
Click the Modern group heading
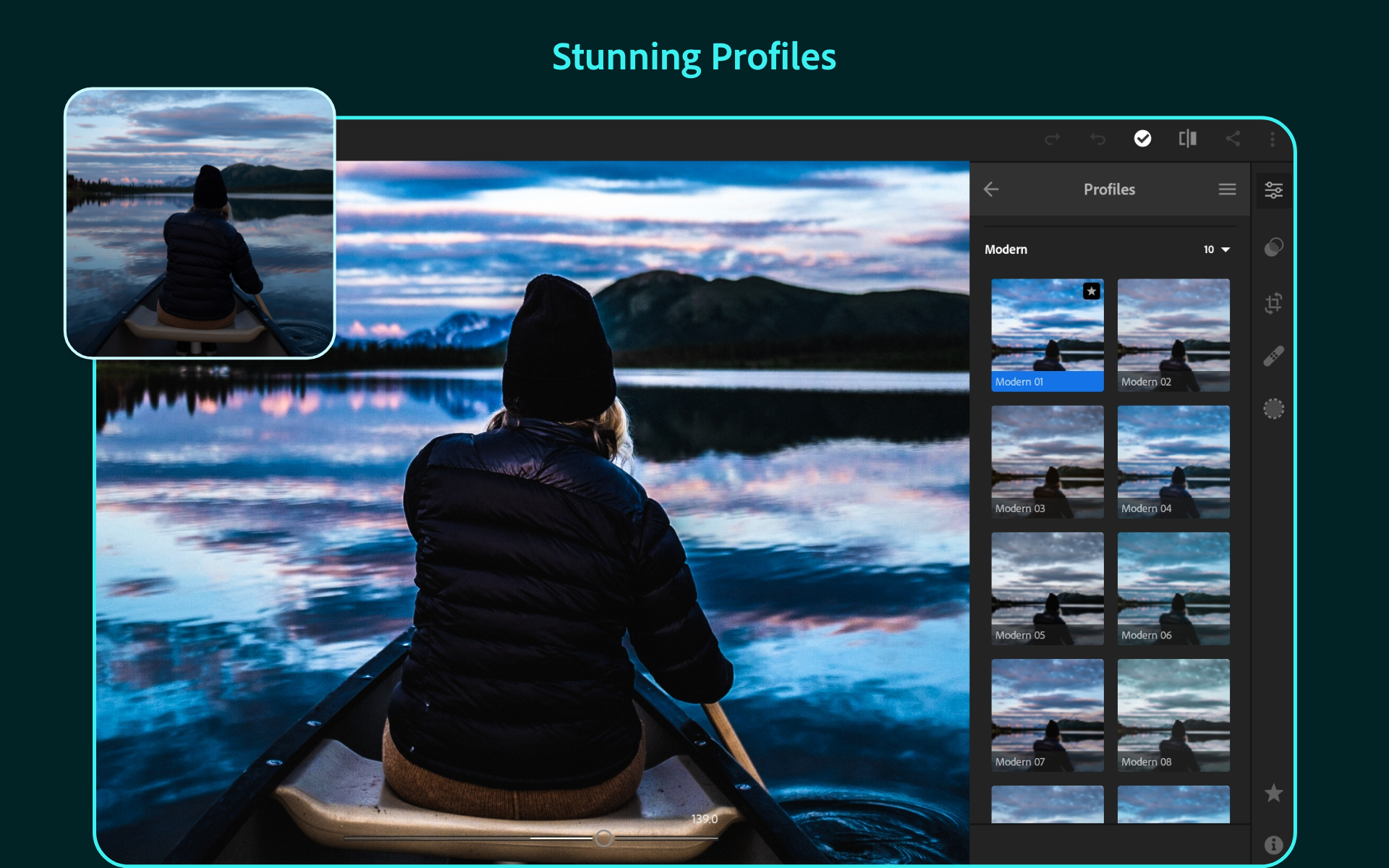pos(1006,250)
